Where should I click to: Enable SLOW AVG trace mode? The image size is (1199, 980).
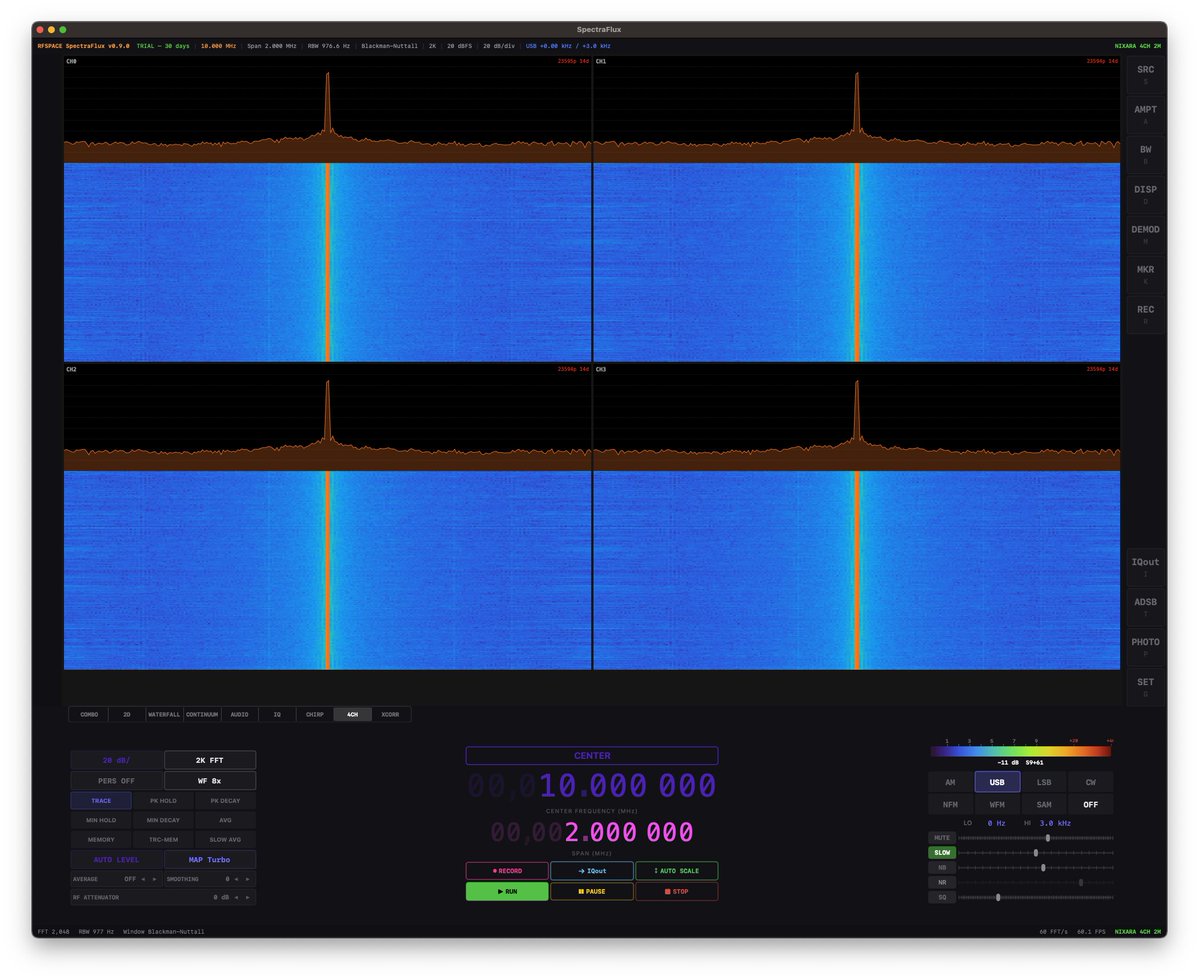[x=225, y=839]
